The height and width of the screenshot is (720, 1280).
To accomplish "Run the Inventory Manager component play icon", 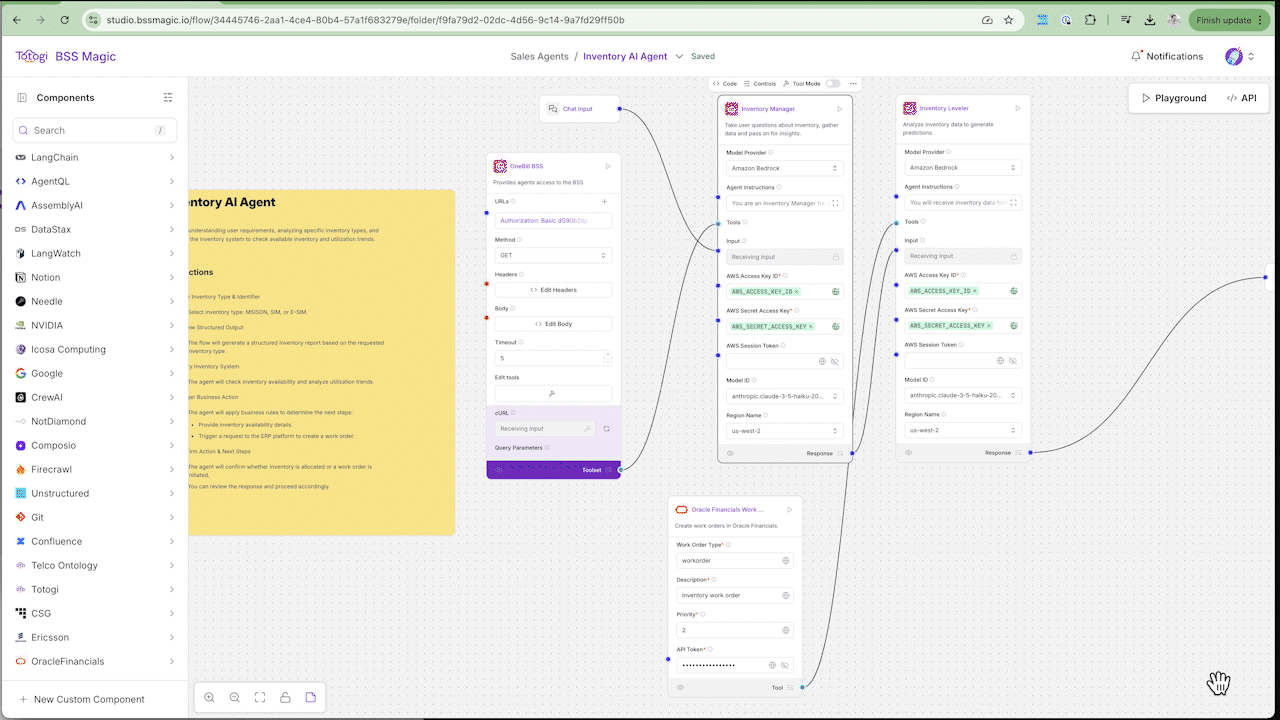I will [x=839, y=109].
